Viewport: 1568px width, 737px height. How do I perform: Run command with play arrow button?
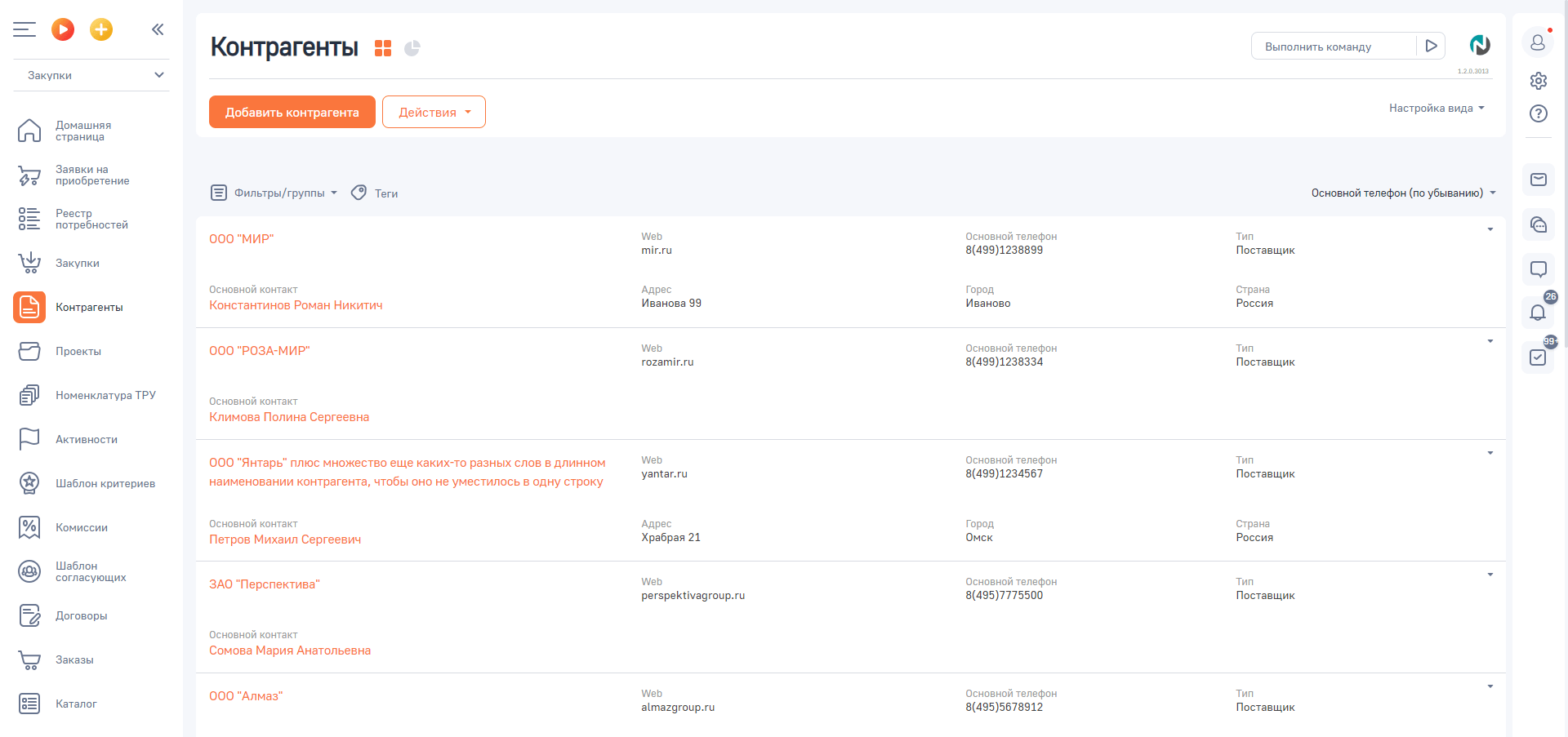pos(1431,47)
